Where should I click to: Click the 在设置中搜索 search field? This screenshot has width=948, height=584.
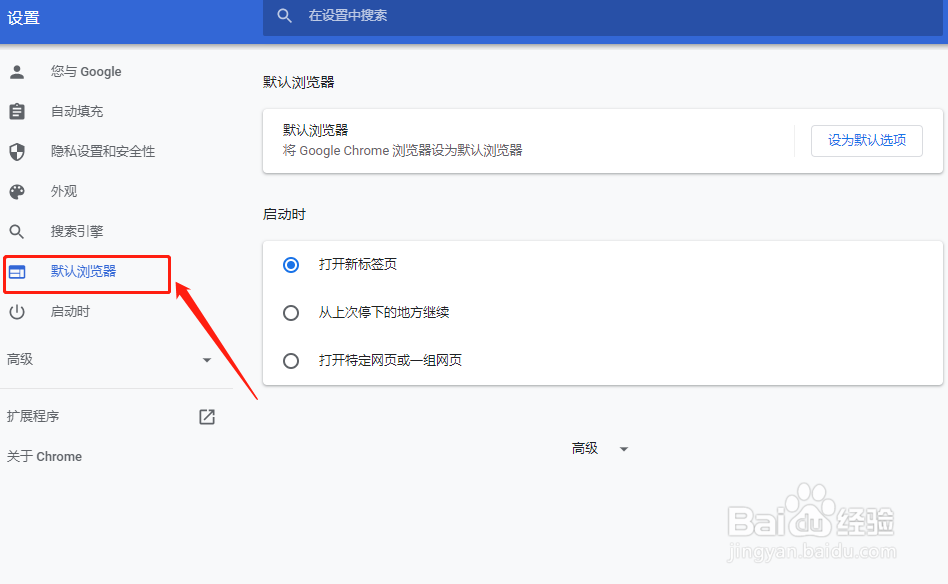(603, 16)
